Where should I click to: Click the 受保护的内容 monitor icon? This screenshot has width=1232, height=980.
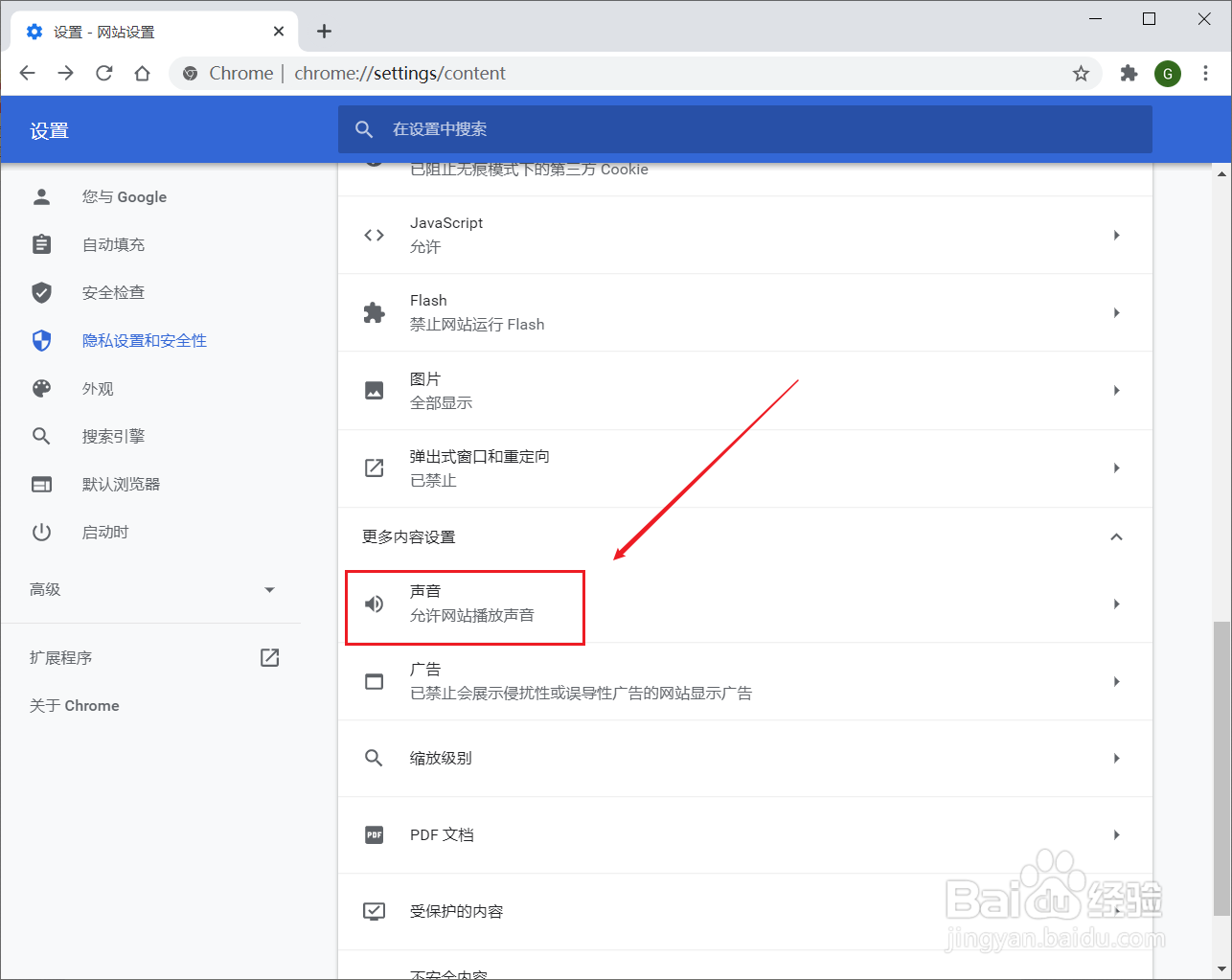coord(374,911)
